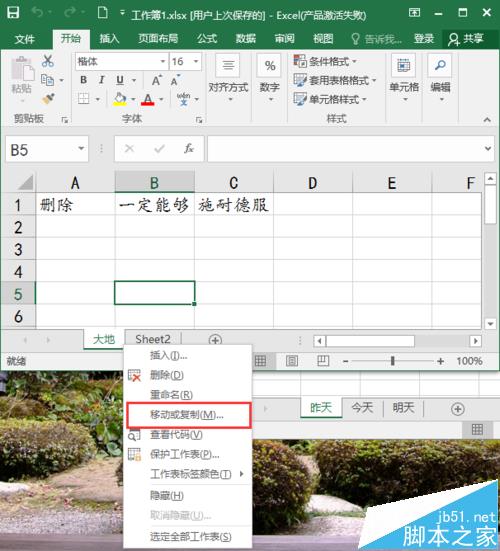Image resolution: width=500 pixels, height=551 pixels.
Task: Choose 选定全部工作表(S) menu item
Action: point(189,537)
